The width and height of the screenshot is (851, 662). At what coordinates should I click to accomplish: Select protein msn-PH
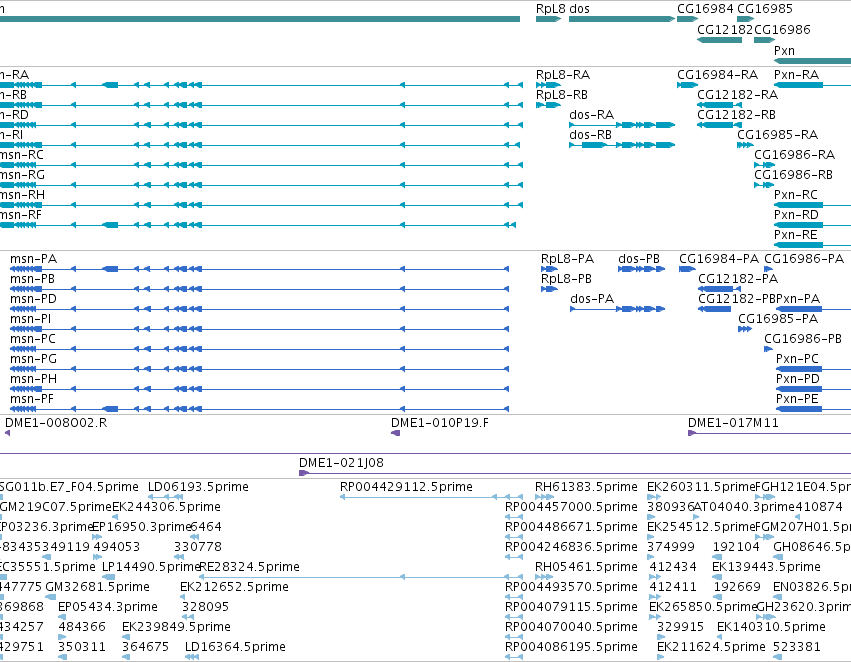[33, 379]
